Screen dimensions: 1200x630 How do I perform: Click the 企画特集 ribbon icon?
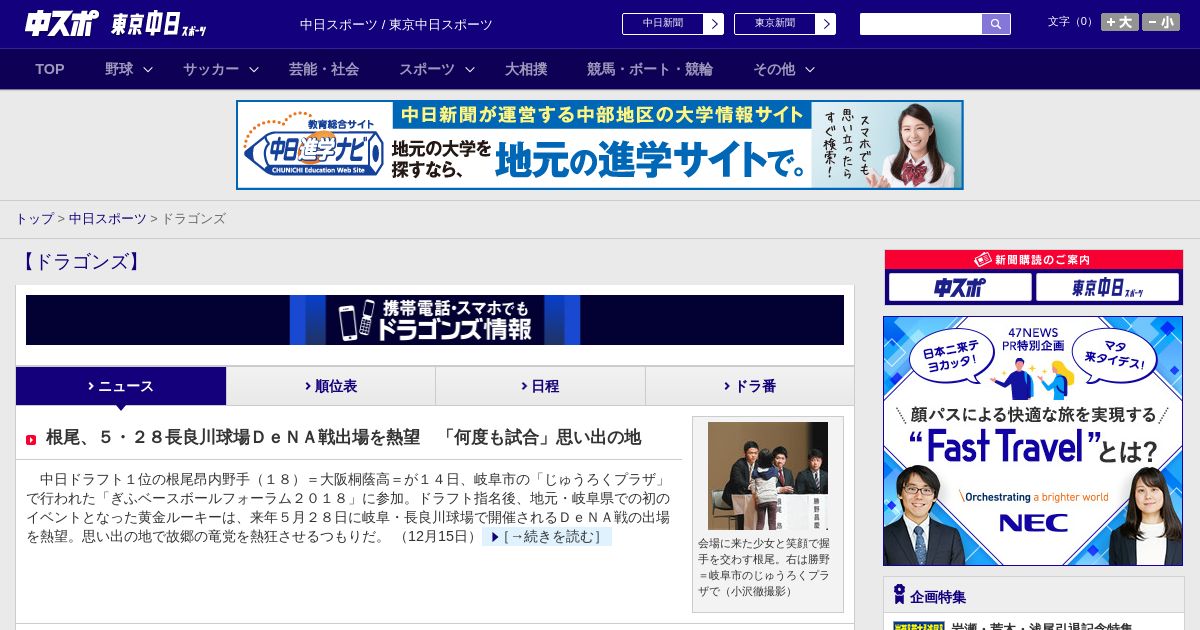pos(899,595)
